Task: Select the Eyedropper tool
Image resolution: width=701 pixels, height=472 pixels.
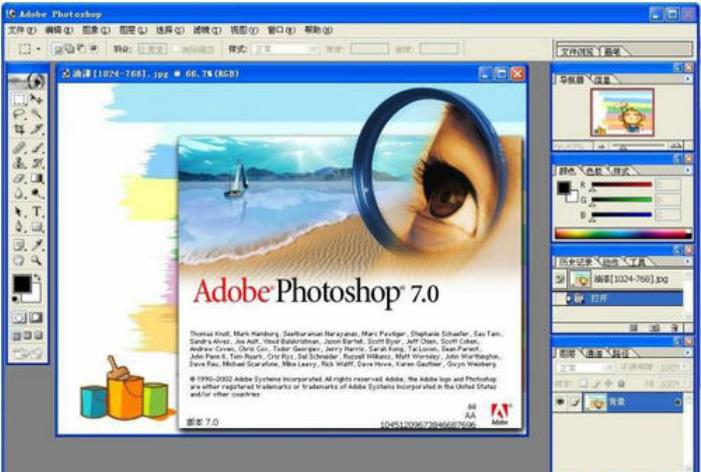Action: point(37,244)
